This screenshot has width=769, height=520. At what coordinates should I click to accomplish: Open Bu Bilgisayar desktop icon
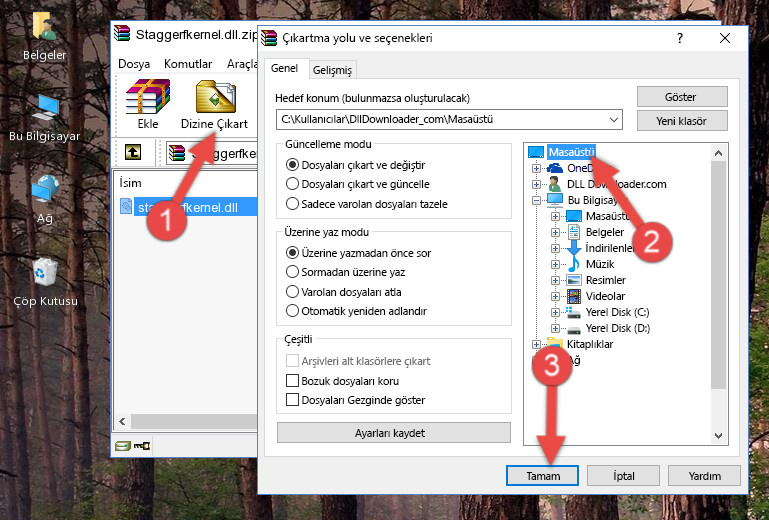pyautogui.click(x=45, y=107)
